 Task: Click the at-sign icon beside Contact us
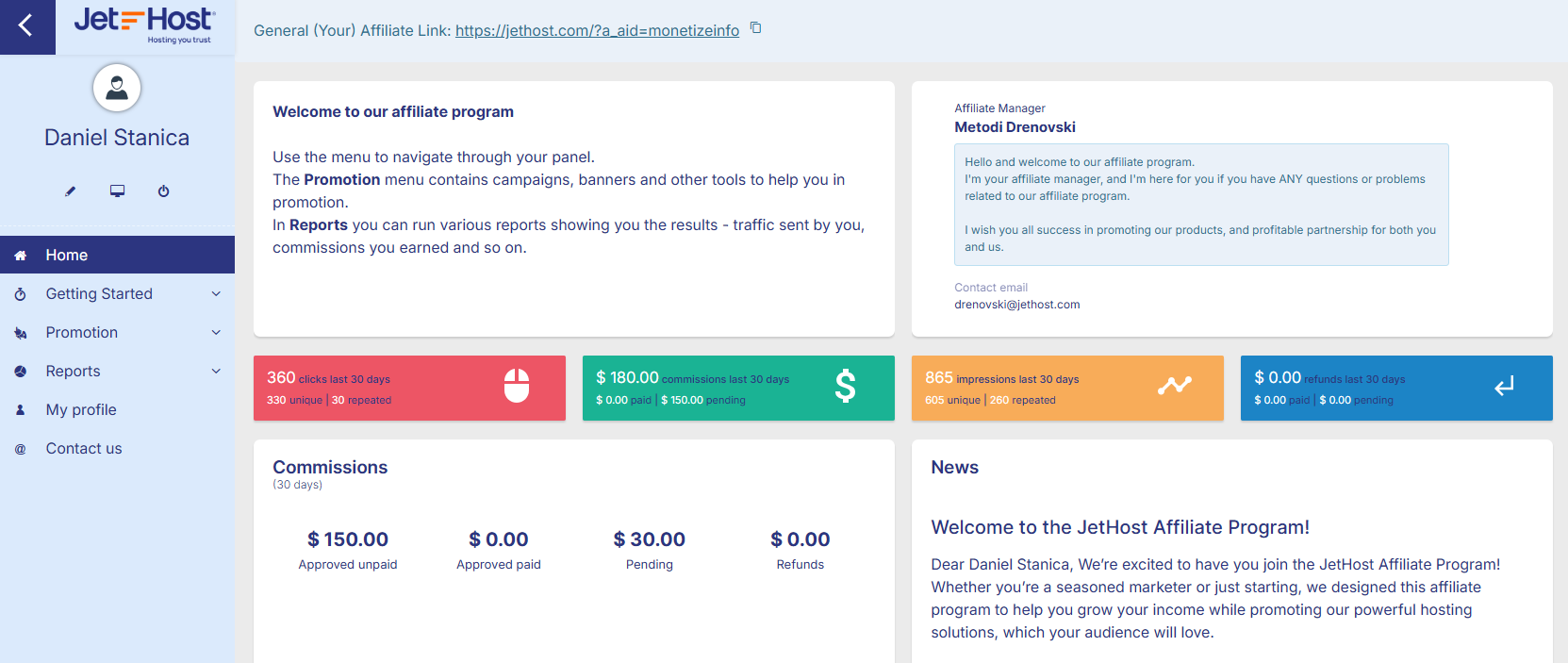click(x=21, y=449)
